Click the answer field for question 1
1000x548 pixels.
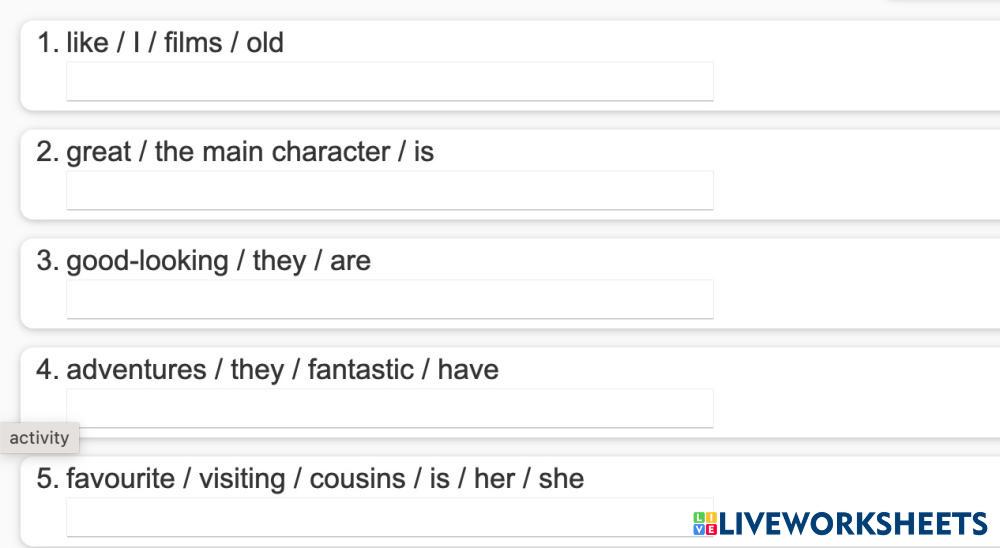click(x=390, y=81)
